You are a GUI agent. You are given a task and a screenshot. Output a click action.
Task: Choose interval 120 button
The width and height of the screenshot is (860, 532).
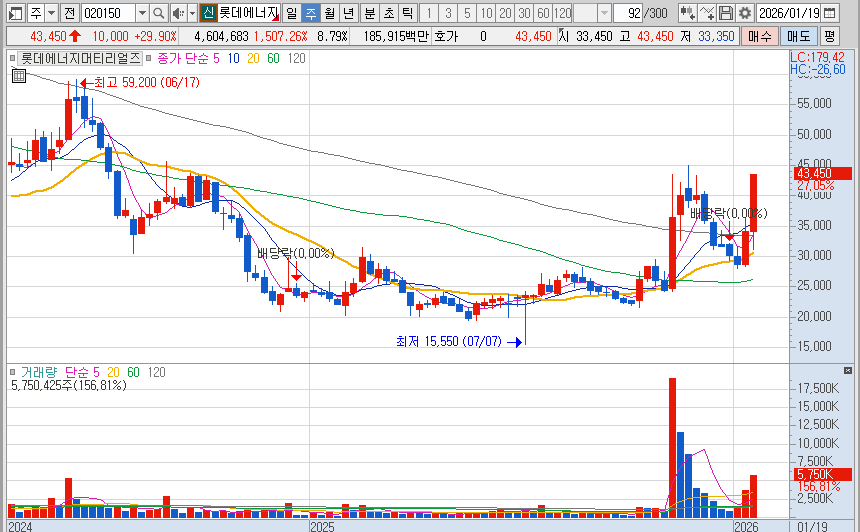562,13
